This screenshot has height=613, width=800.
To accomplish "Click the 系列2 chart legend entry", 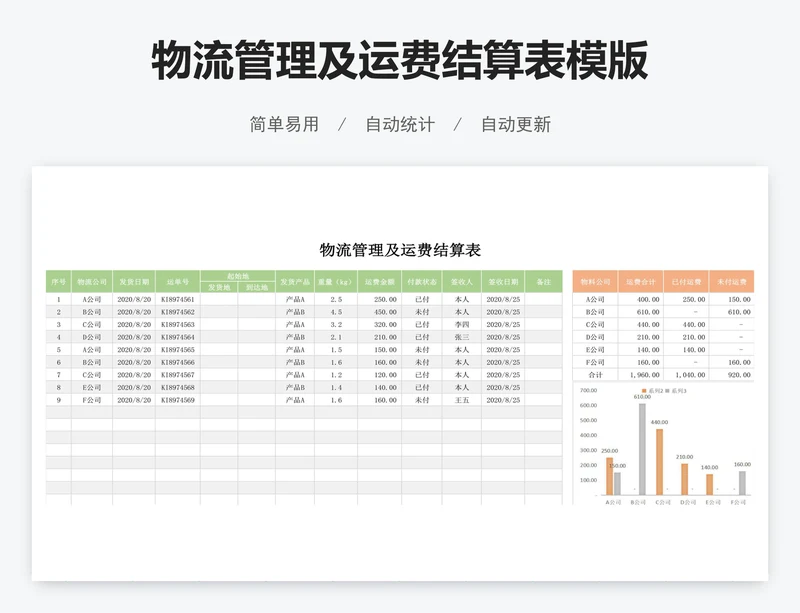I will pyautogui.click(x=653, y=390).
